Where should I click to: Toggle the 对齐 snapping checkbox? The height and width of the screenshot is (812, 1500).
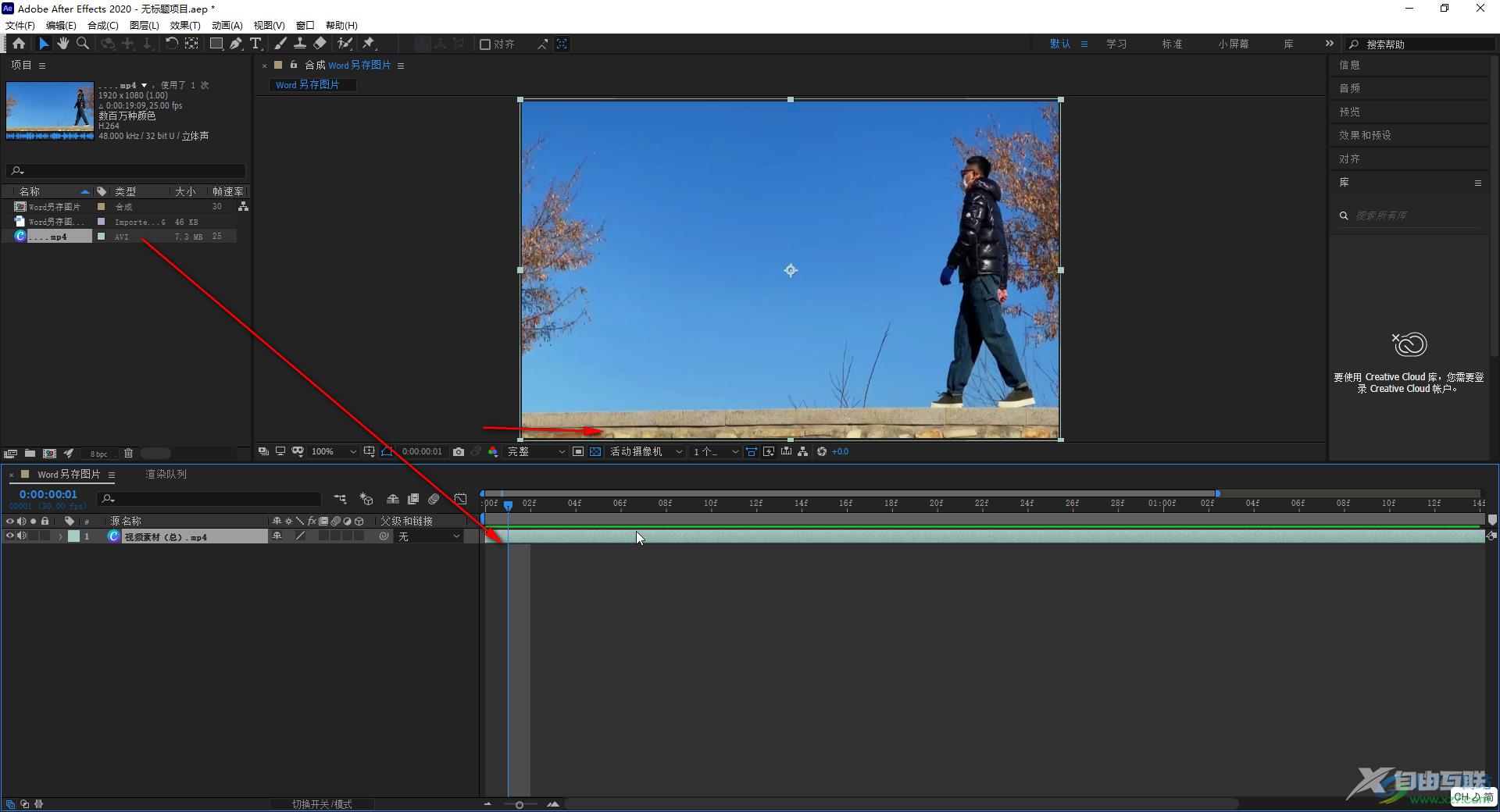[485, 45]
